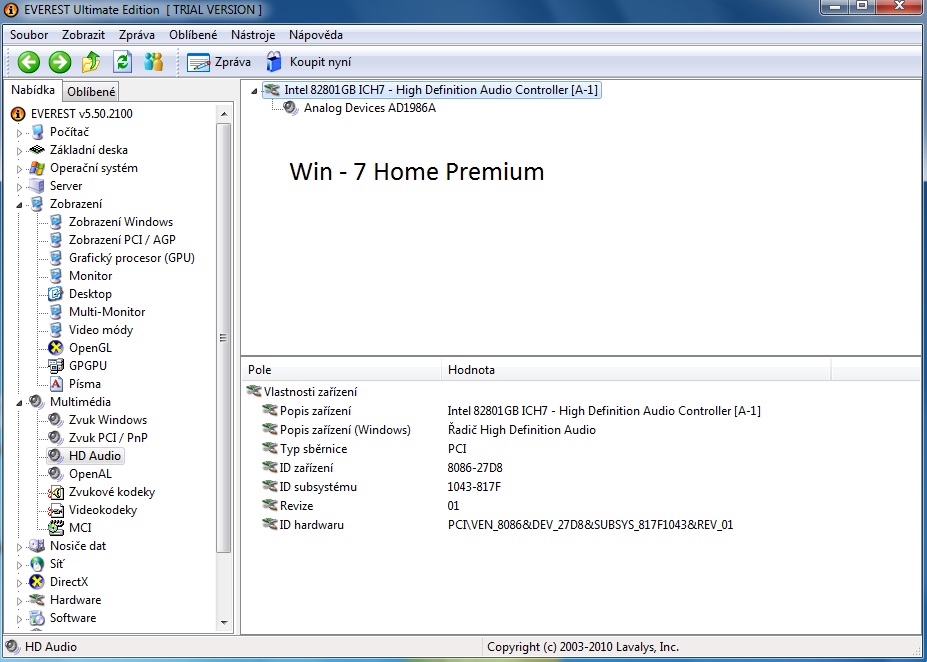Click the Zvukové kodeky icon
This screenshot has width=927, height=662.
coord(56,492)
